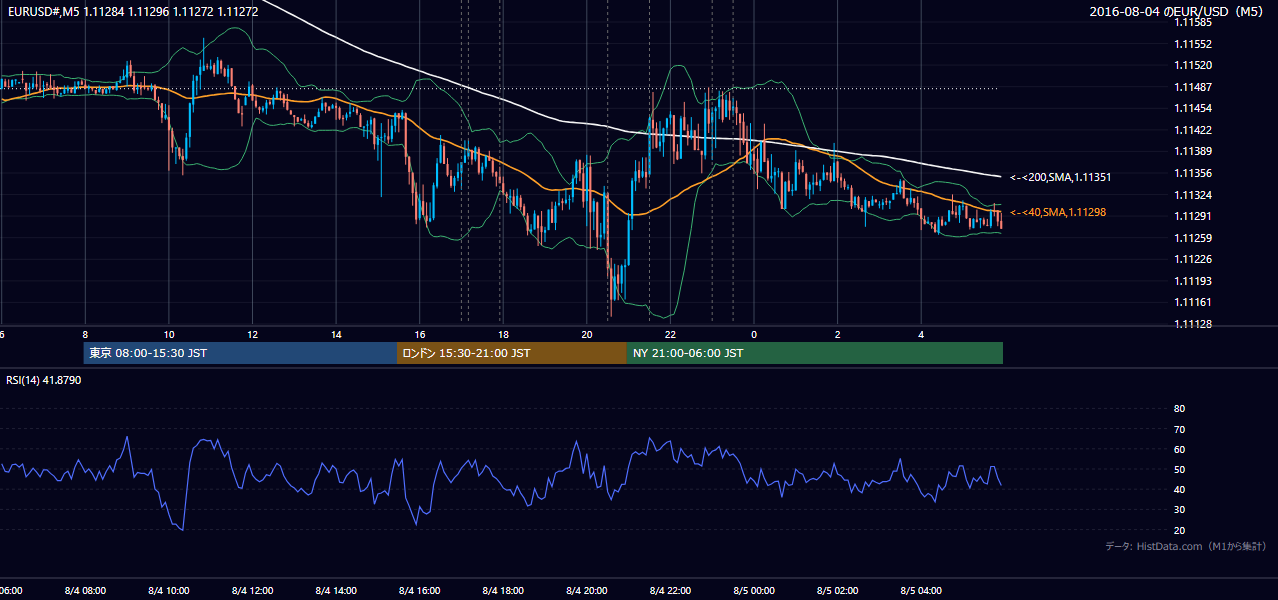Click hour tick 20 under price chart
1278x600 pixels.
pos(587,334)
